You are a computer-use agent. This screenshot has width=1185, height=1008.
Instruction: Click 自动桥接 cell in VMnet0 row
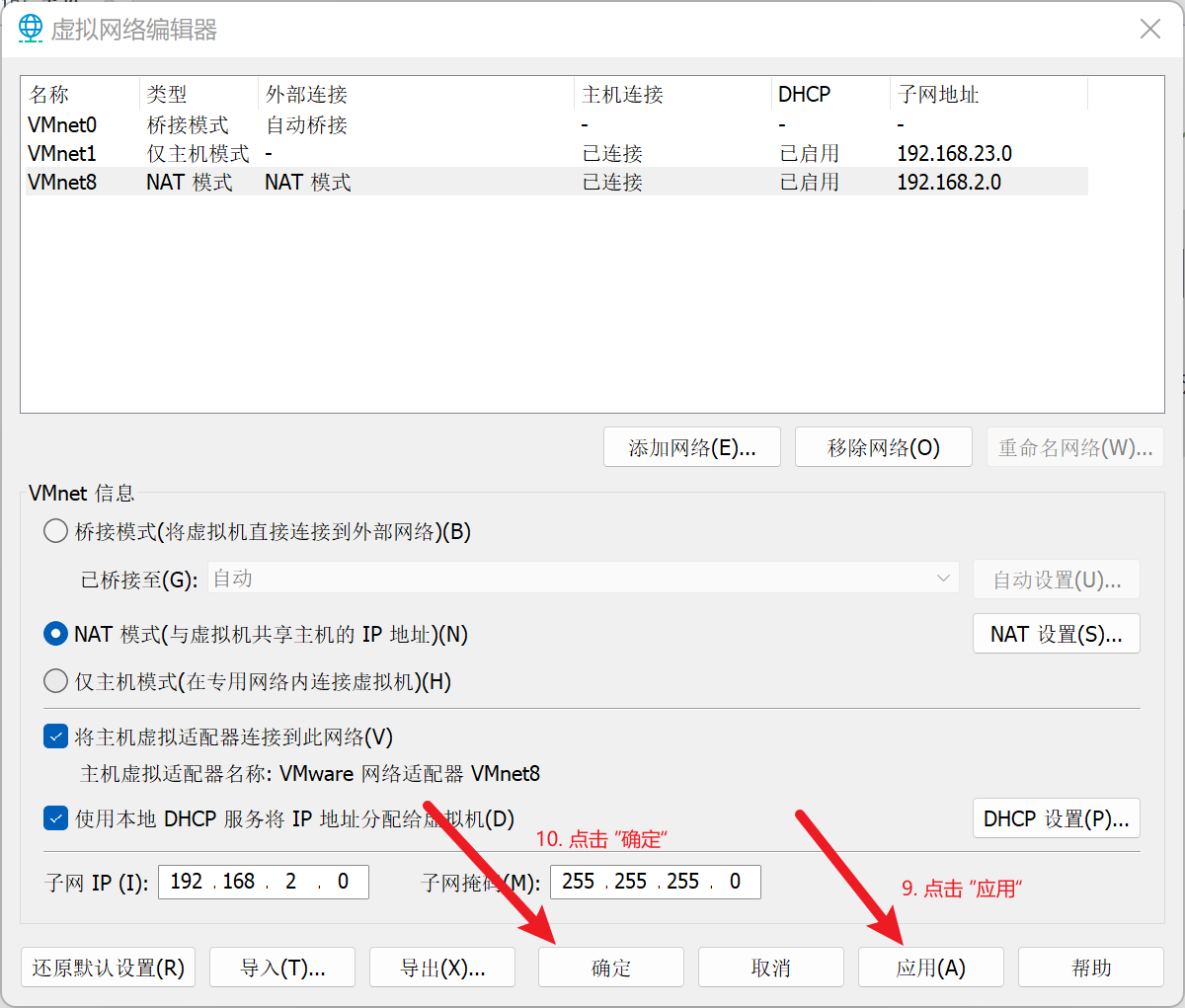click(x=306, y=124)
